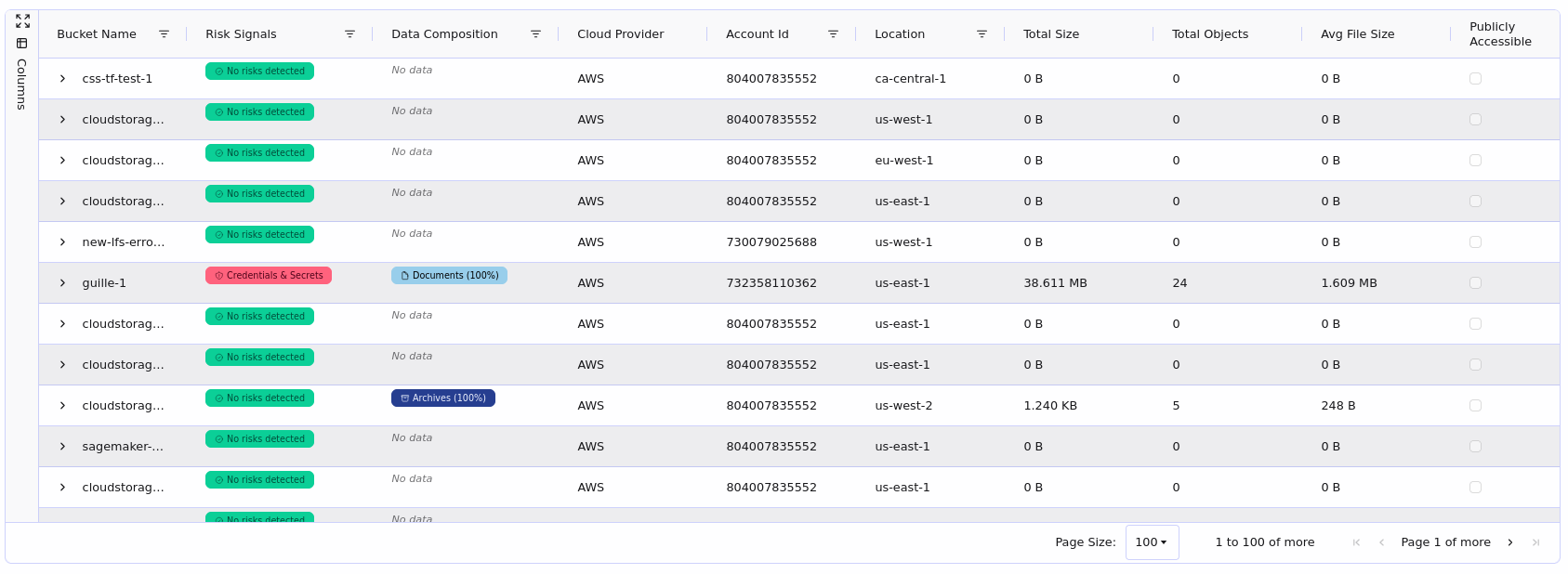Image resolution: width=1568 pixels, height=574 pixels.
Task: Click the Credentials & Secrets risk badge
Action: [269, 276]
